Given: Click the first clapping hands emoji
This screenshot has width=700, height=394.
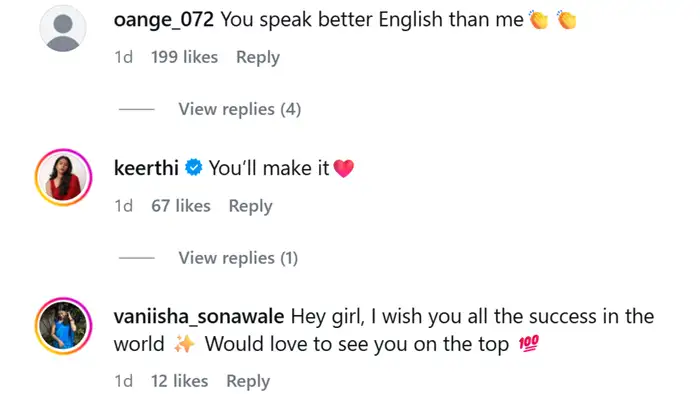Looking at the screenshot, I should pos(538,20).
